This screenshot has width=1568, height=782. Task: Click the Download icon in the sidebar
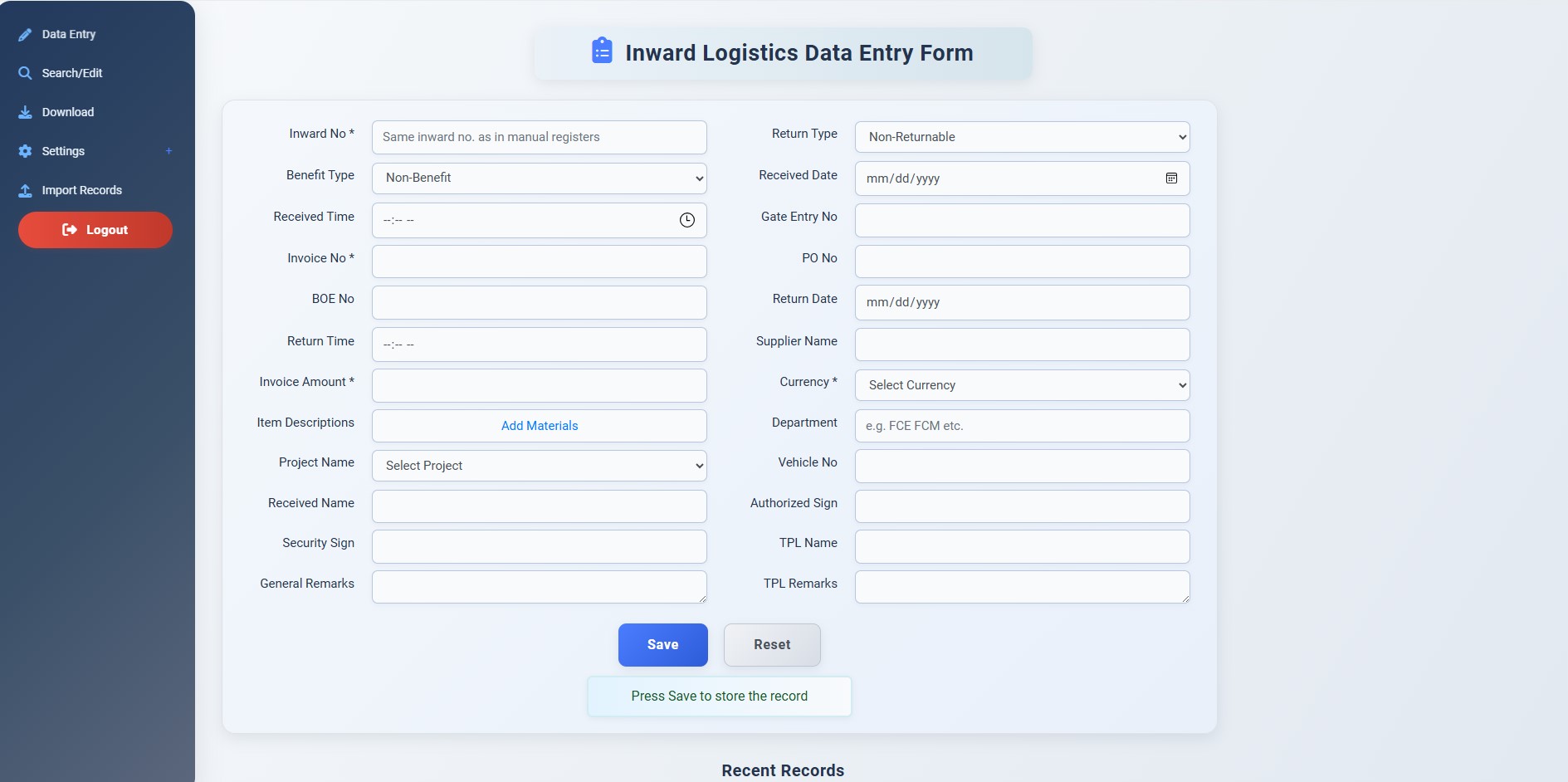[x=24, y=111]
